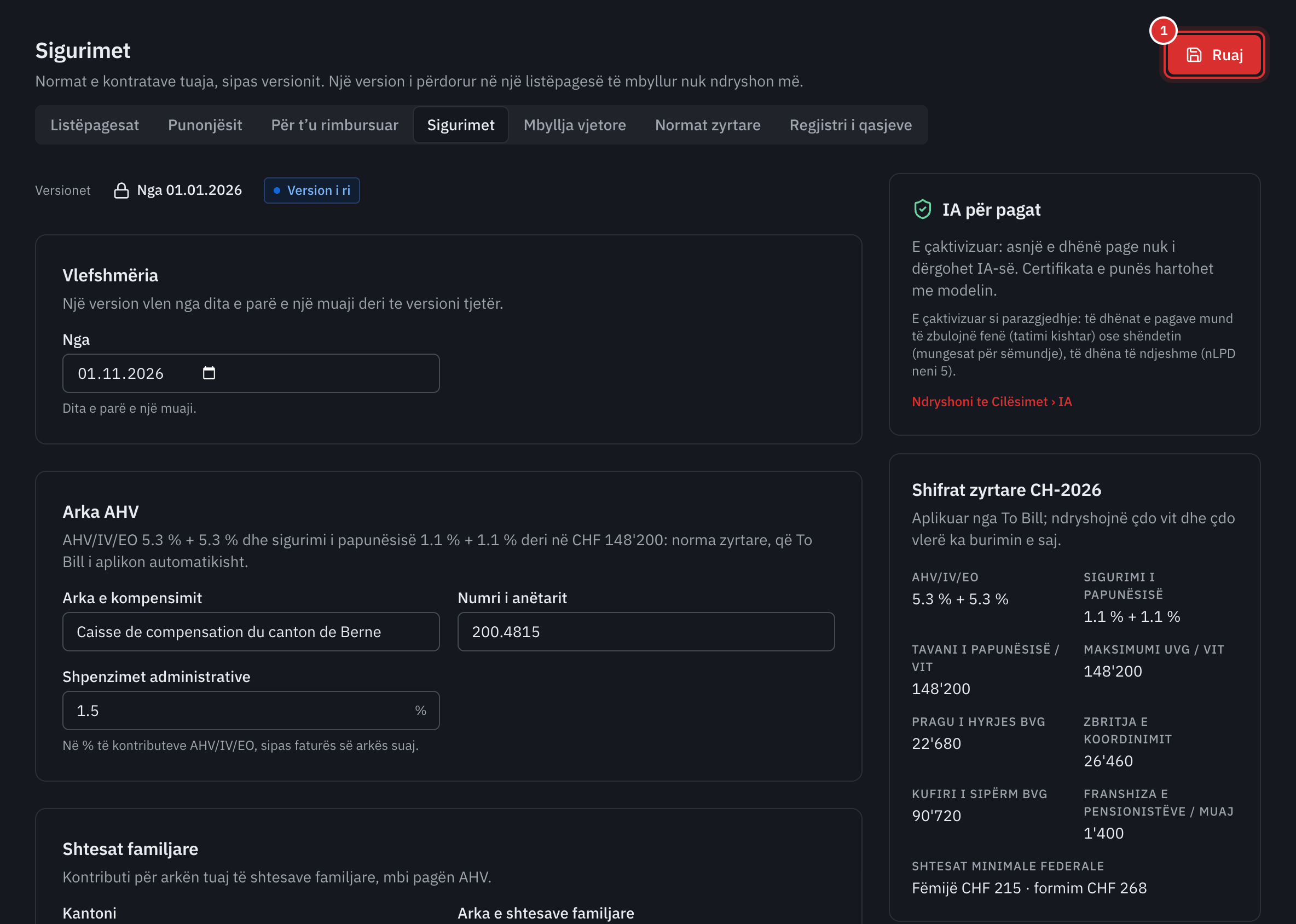Click the Vlefshmëria section heading
The height and width of the screenshot is (924, 1296).
111,275
